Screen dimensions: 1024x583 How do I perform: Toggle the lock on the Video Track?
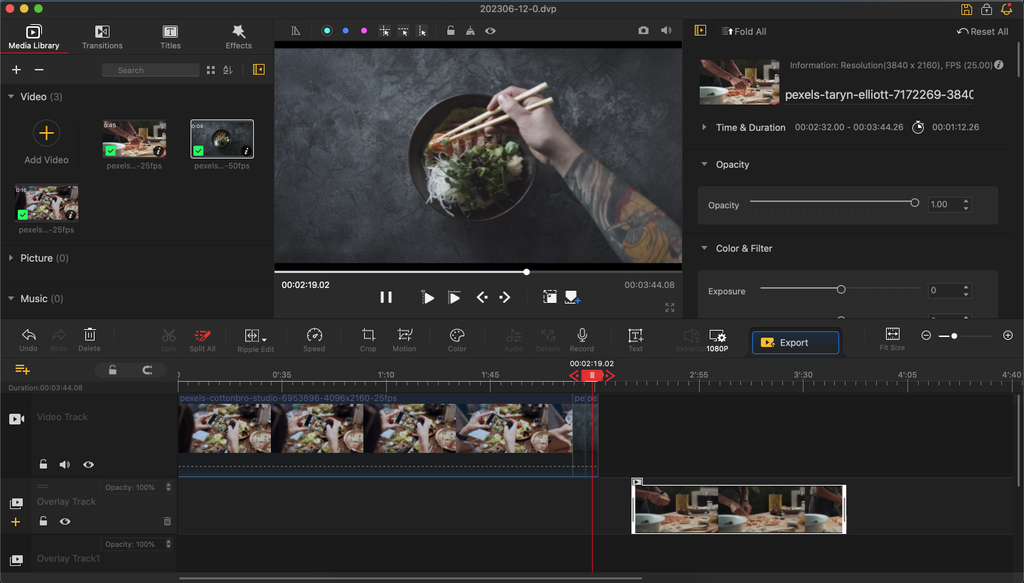click(x=45, y=464)
